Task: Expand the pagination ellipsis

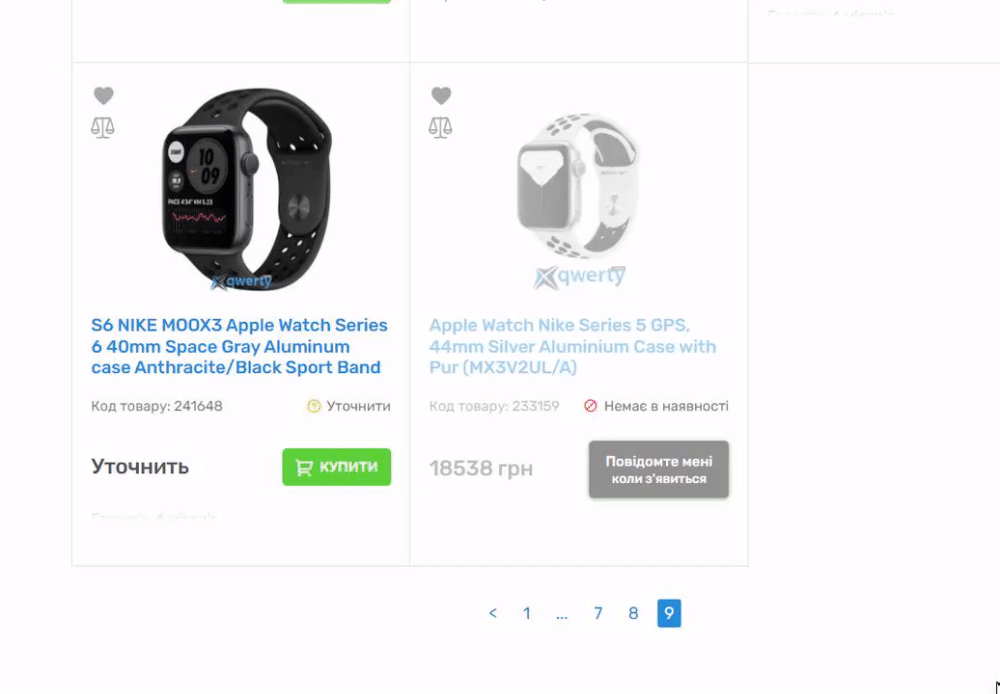Action: (561, 615)
